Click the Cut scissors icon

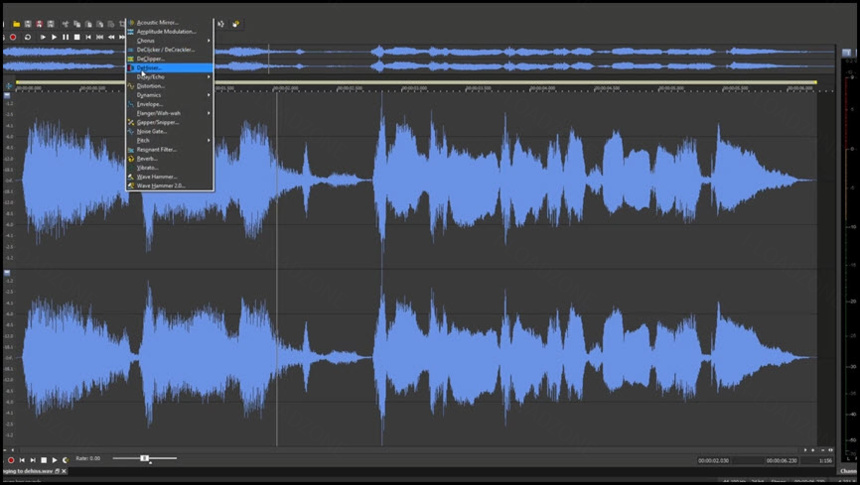point(65,24)
